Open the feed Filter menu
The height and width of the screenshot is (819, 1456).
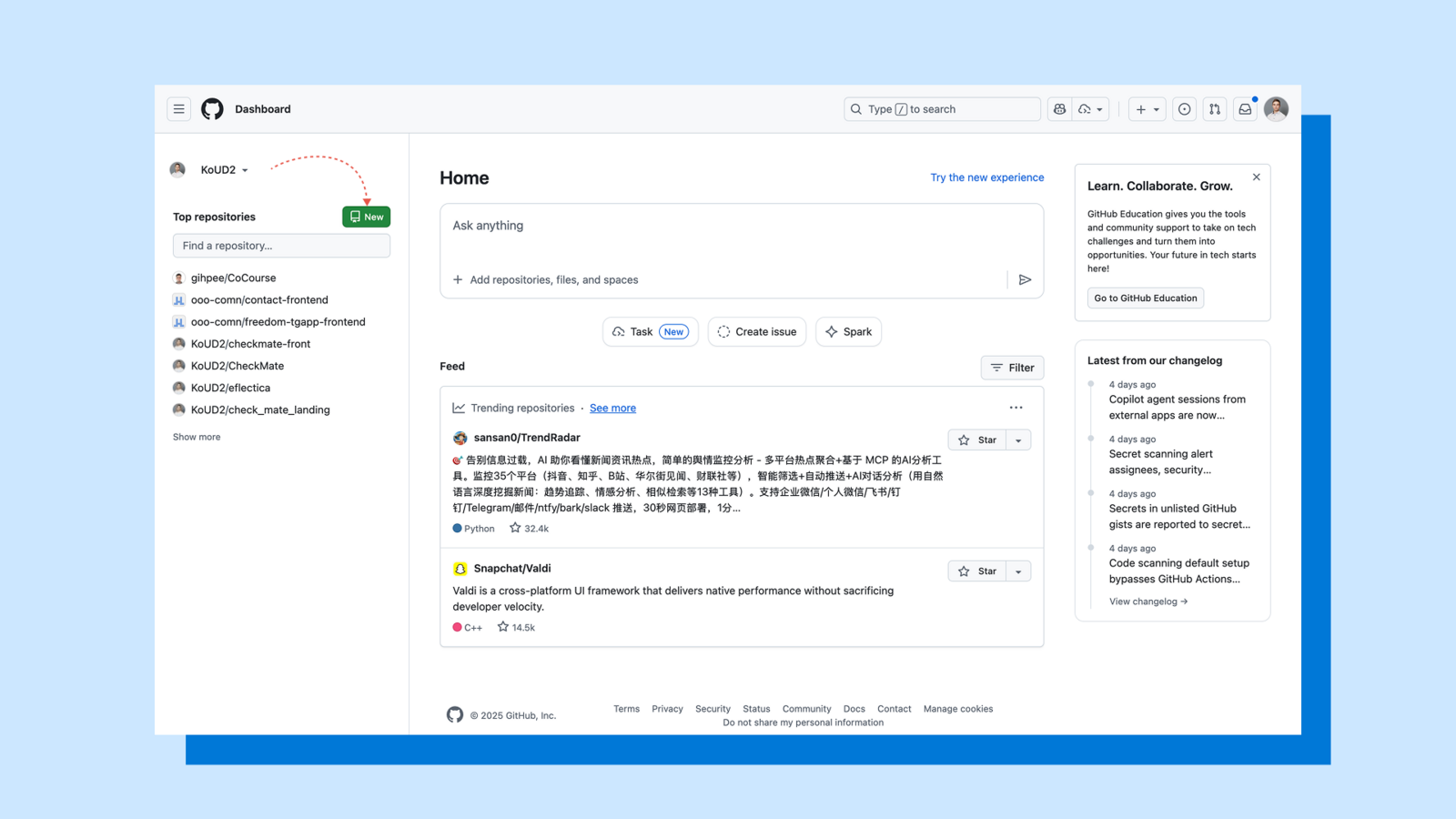pos(1012,368)
